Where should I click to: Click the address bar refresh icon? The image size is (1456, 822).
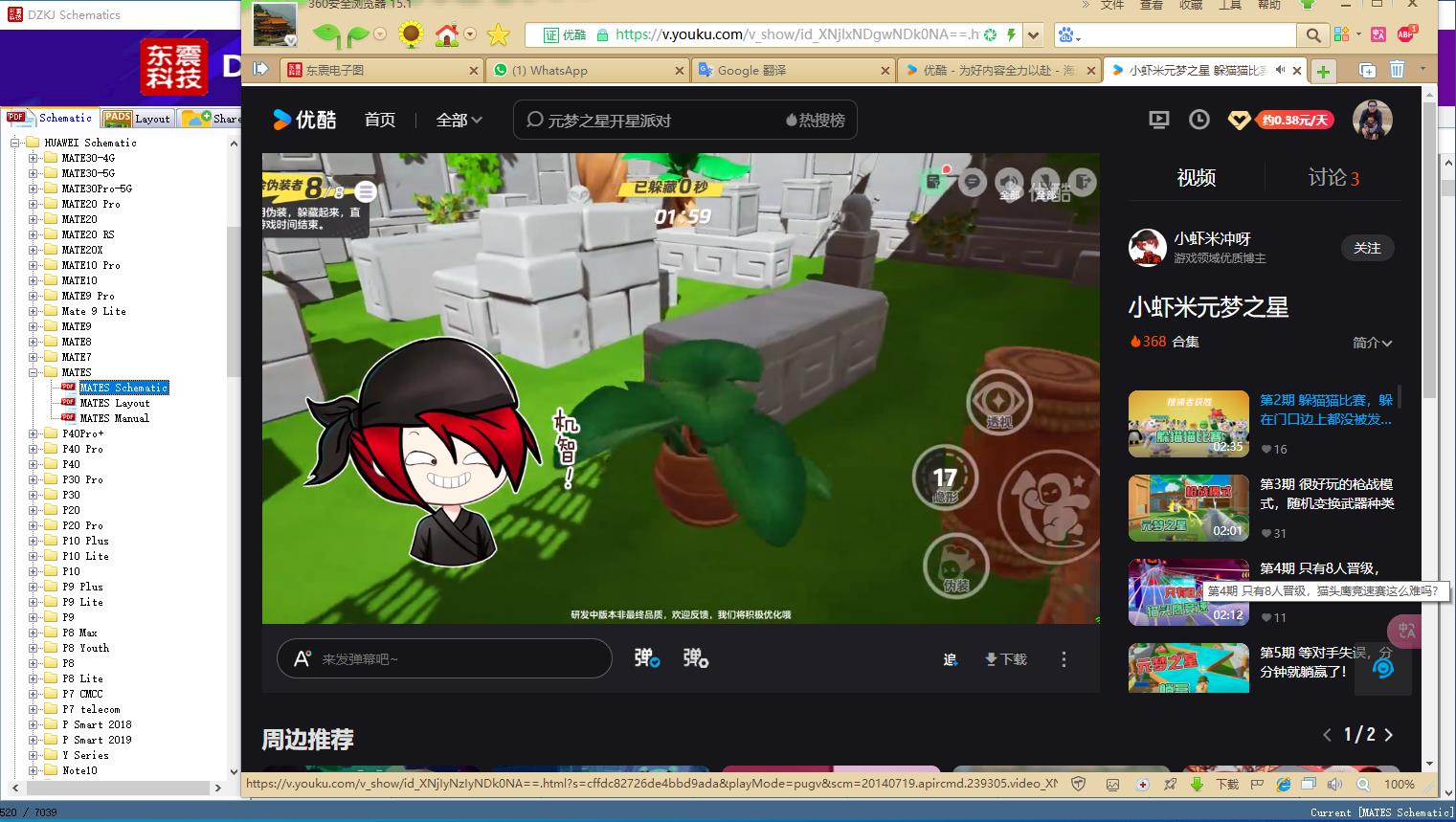(x=990, y=35)
